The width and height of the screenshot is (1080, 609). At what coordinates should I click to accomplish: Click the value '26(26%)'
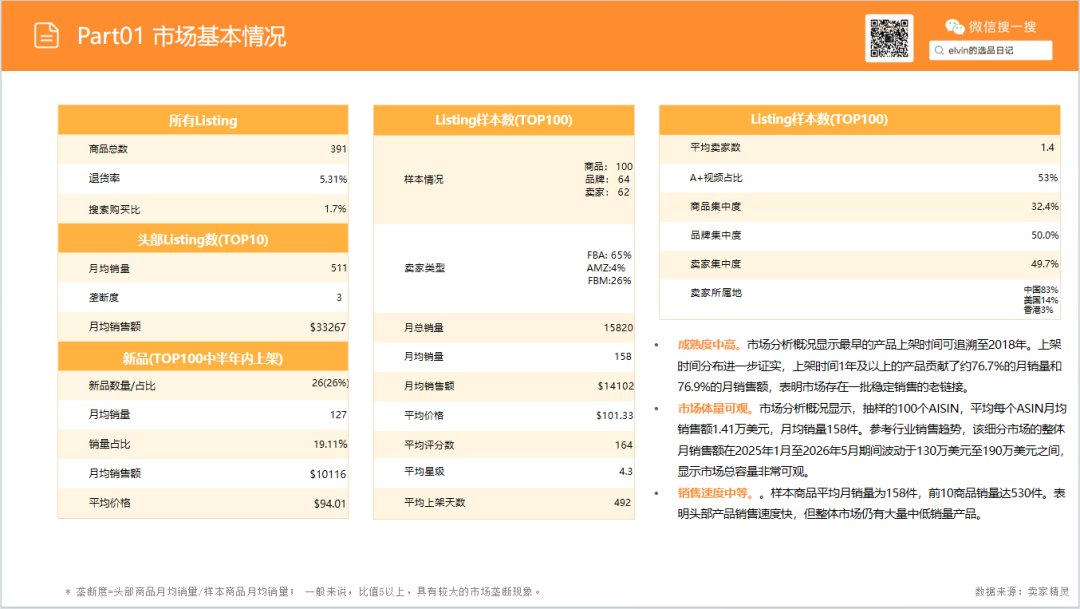pyautogui.click(x=330, y=383)
